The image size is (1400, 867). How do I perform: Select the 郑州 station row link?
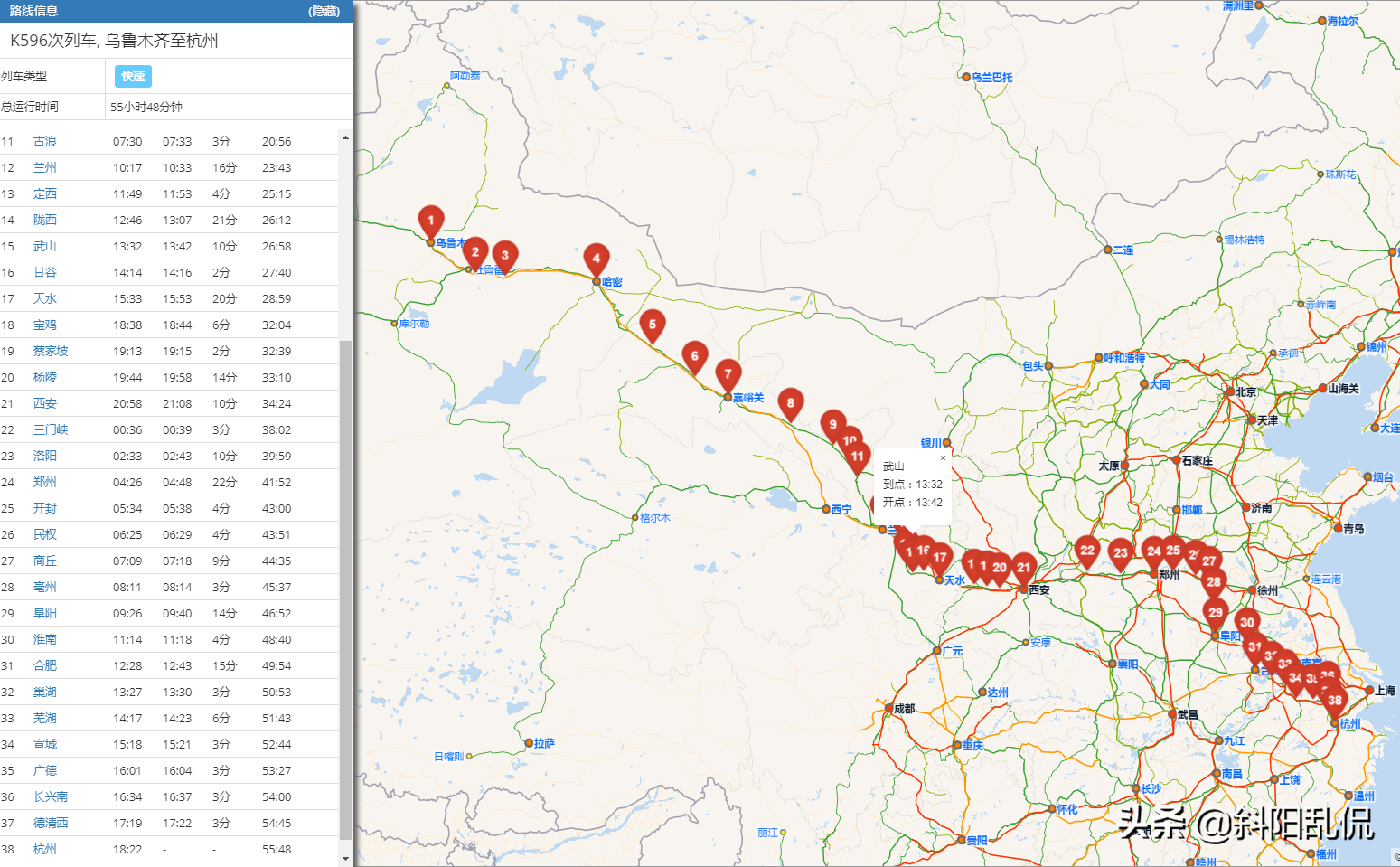44,482
